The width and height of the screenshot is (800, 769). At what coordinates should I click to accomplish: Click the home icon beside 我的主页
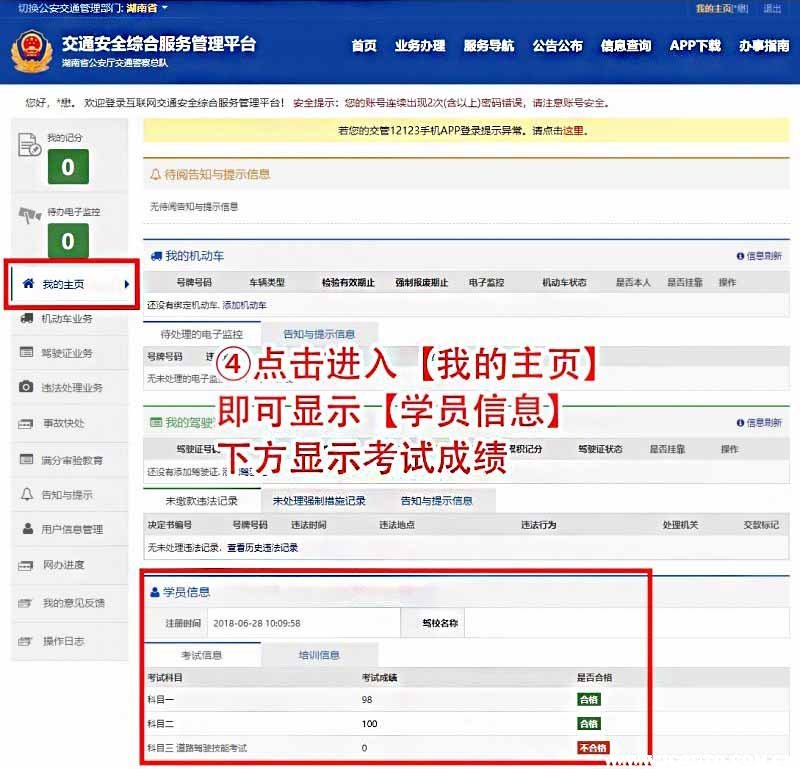pyautogui.click(x=28, y=284)
